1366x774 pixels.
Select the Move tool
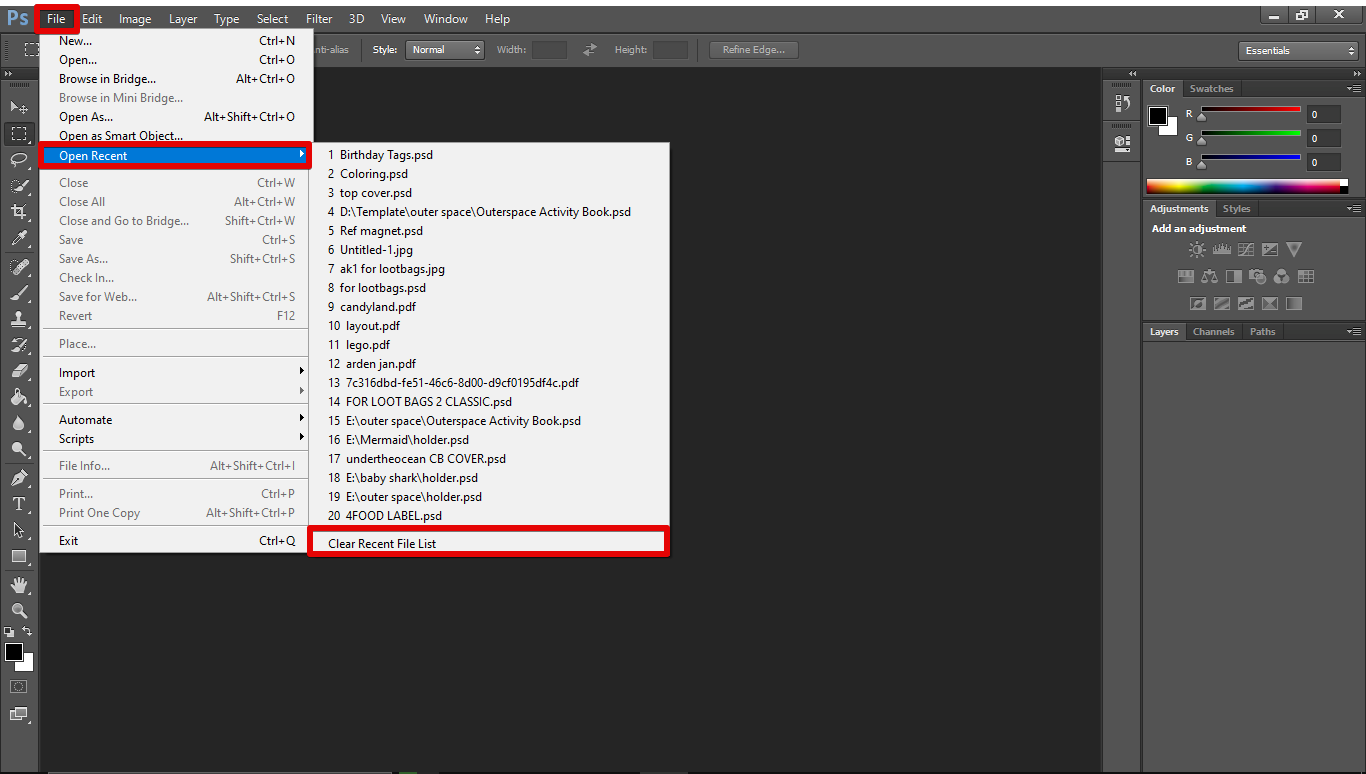[19, 107]
